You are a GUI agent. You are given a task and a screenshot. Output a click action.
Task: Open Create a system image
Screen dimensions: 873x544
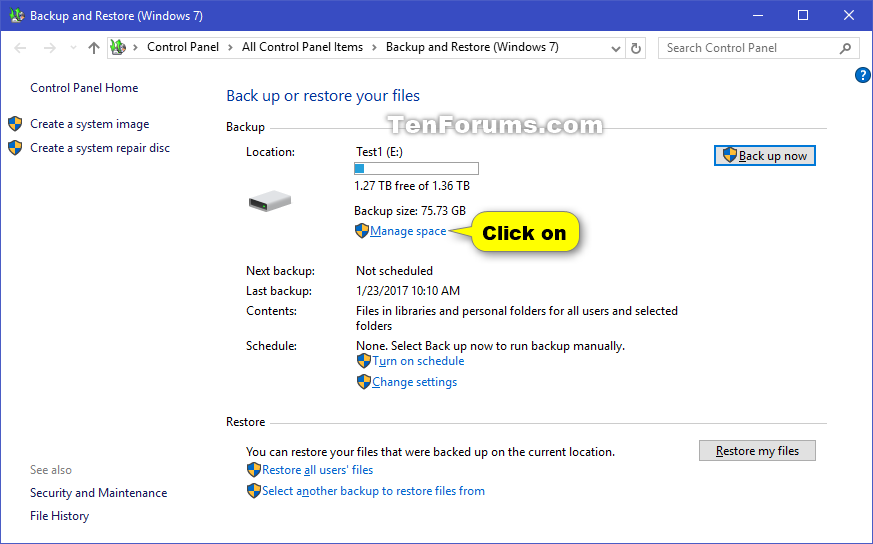[x=90, y=124]
